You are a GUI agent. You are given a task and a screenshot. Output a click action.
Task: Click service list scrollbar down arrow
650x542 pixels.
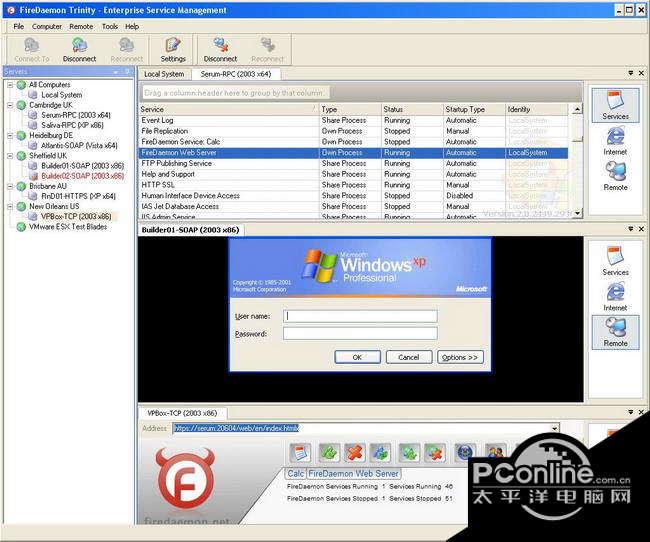[x=577, y=214]
